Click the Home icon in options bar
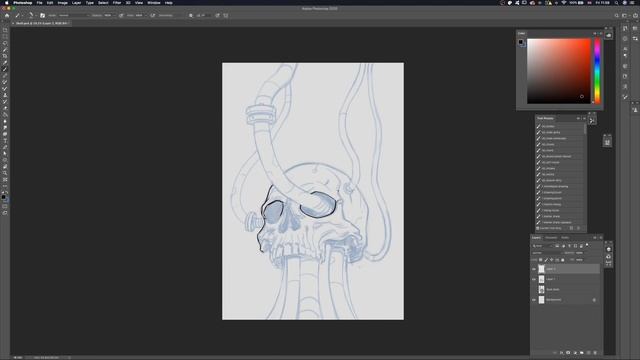 [x=7, y=16]
